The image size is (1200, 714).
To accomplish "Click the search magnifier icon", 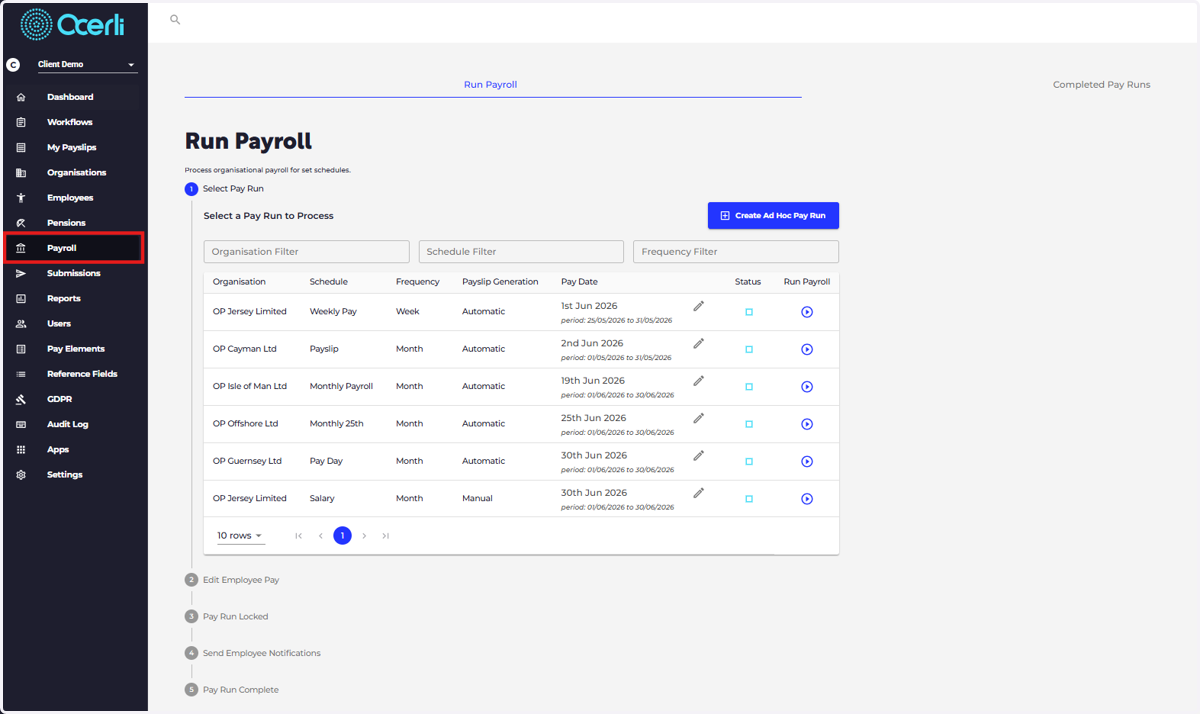I will pos(175,19).
